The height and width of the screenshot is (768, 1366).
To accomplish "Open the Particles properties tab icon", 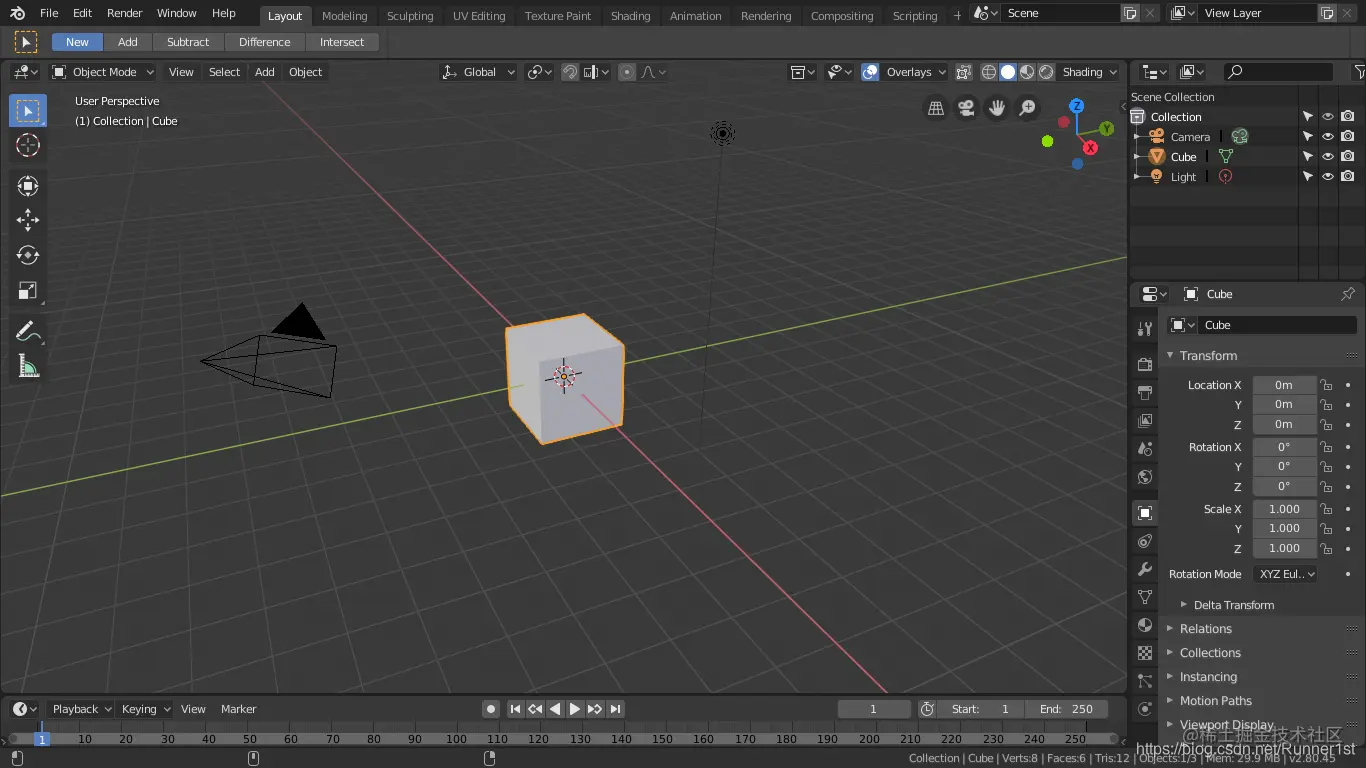I will point(1145,681).
